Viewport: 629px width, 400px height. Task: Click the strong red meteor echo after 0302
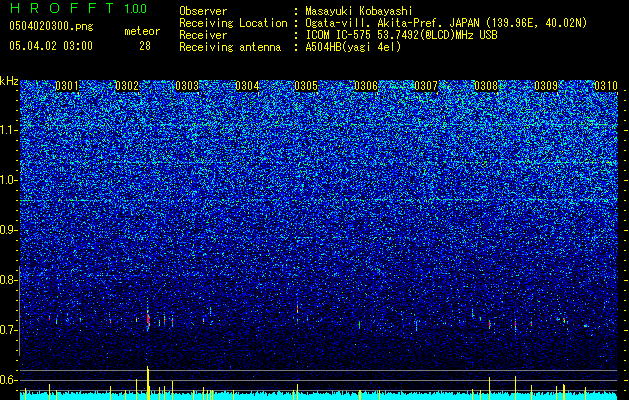148,320
